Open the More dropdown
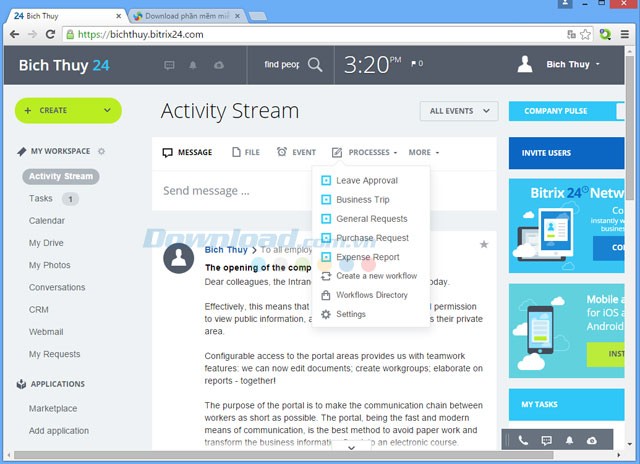Screen dimensions: 640x464 pyautogui.click(x=424, y=152)
